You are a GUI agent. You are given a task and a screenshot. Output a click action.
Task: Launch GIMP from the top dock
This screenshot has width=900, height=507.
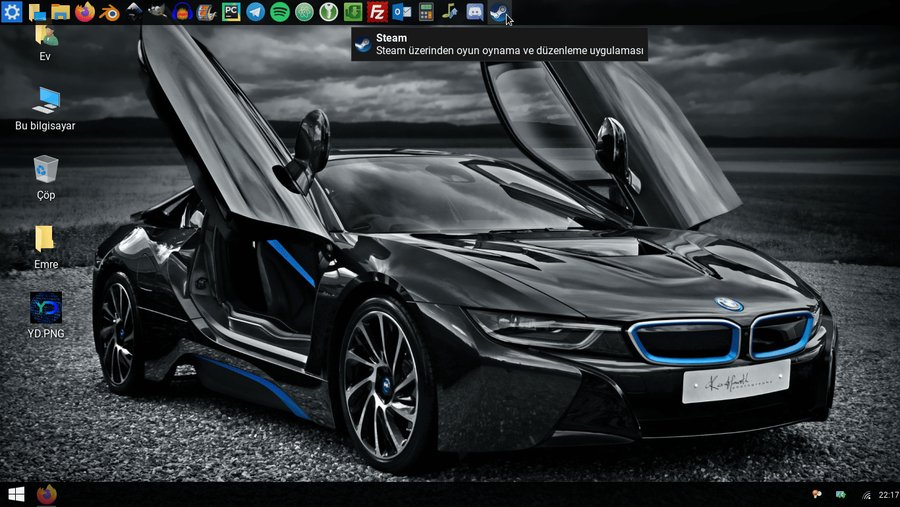pos(158,13)
